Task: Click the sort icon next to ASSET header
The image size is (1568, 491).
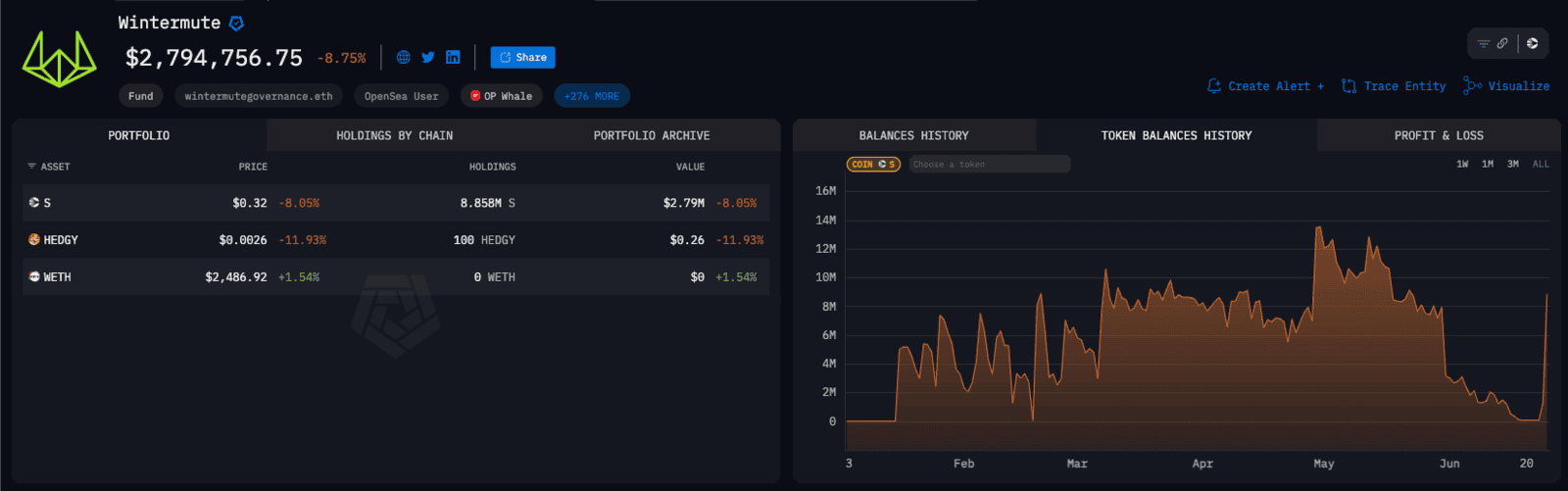Action: pyautogui.click(x=31, y=167)
